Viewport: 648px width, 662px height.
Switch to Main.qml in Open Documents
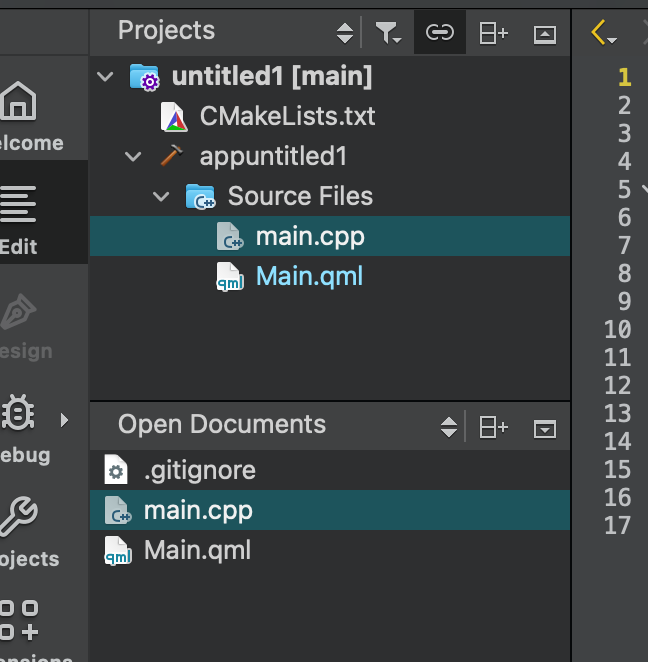pos(196,550)
